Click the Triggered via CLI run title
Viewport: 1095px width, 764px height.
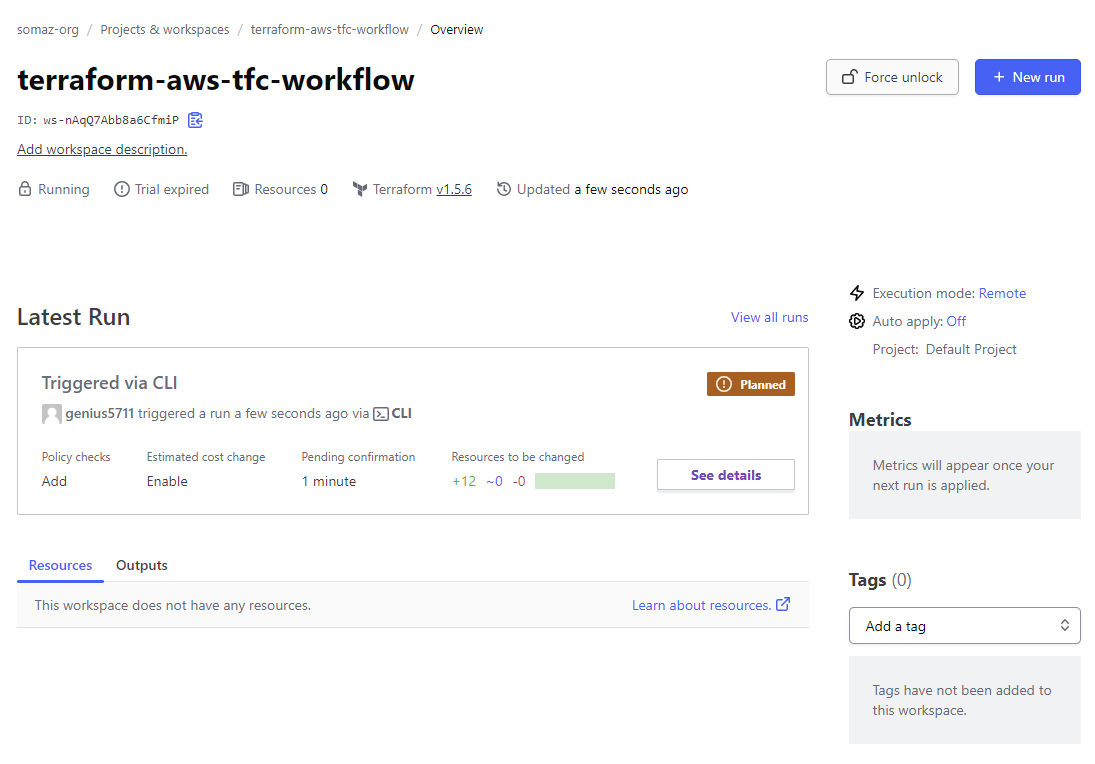click(x=110, y=383)
